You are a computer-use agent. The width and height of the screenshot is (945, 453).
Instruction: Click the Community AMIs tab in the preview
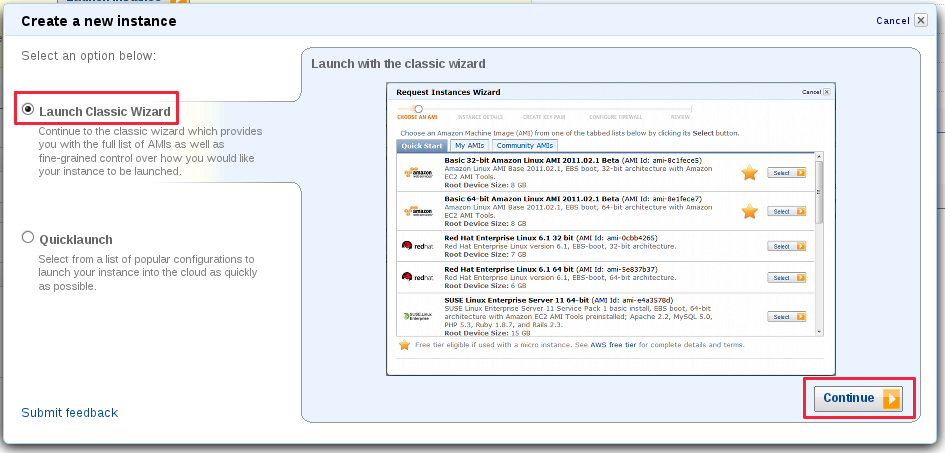click(525, 146)
